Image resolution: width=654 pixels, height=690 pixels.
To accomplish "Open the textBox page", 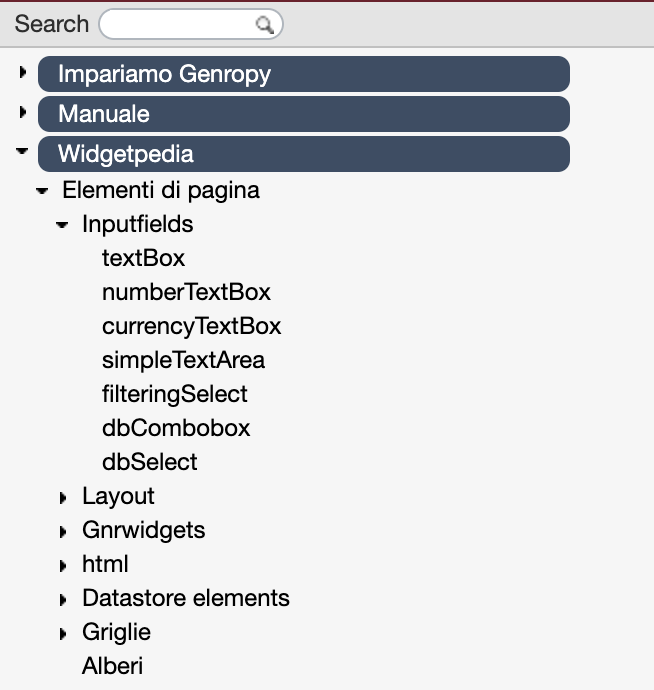I will [143, 258].
